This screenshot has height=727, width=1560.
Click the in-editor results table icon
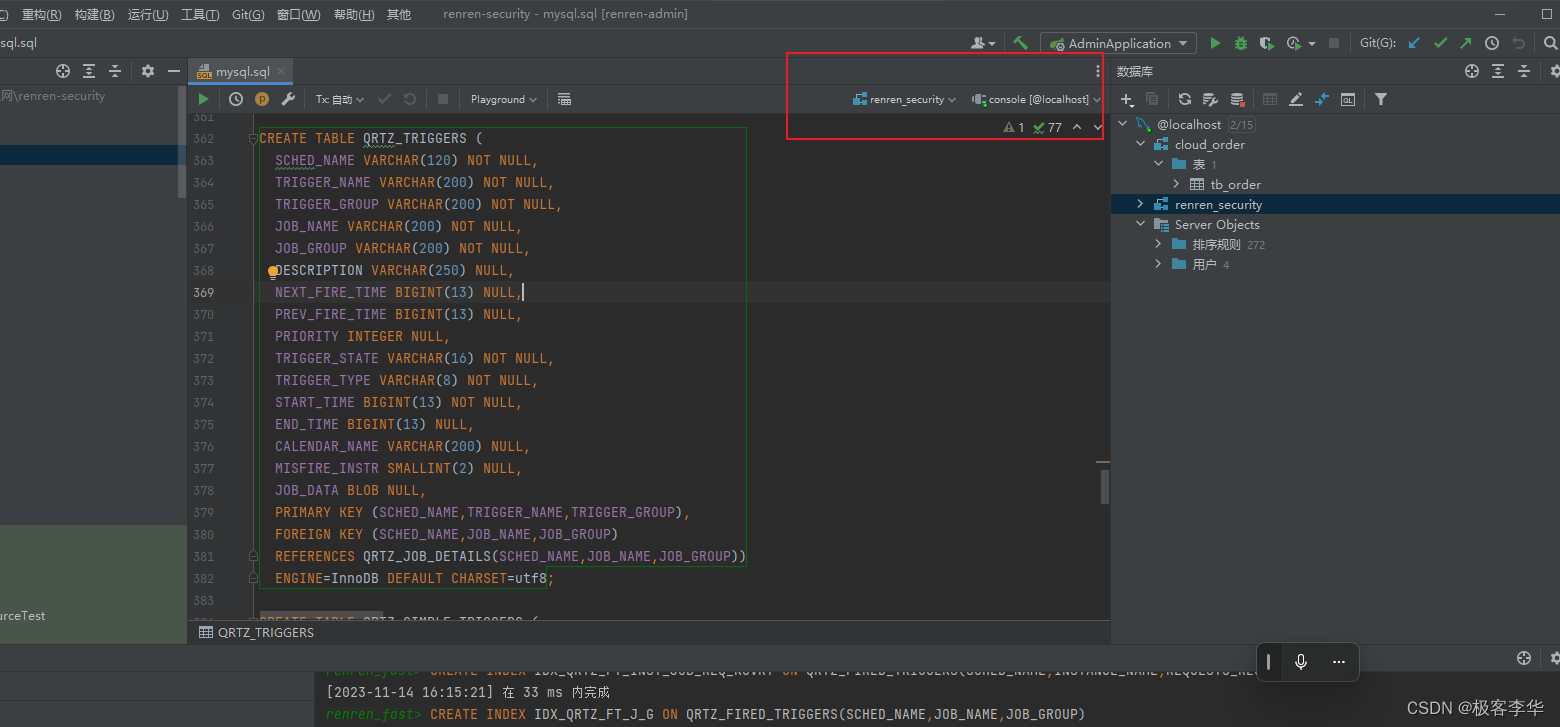pos(564,99)
